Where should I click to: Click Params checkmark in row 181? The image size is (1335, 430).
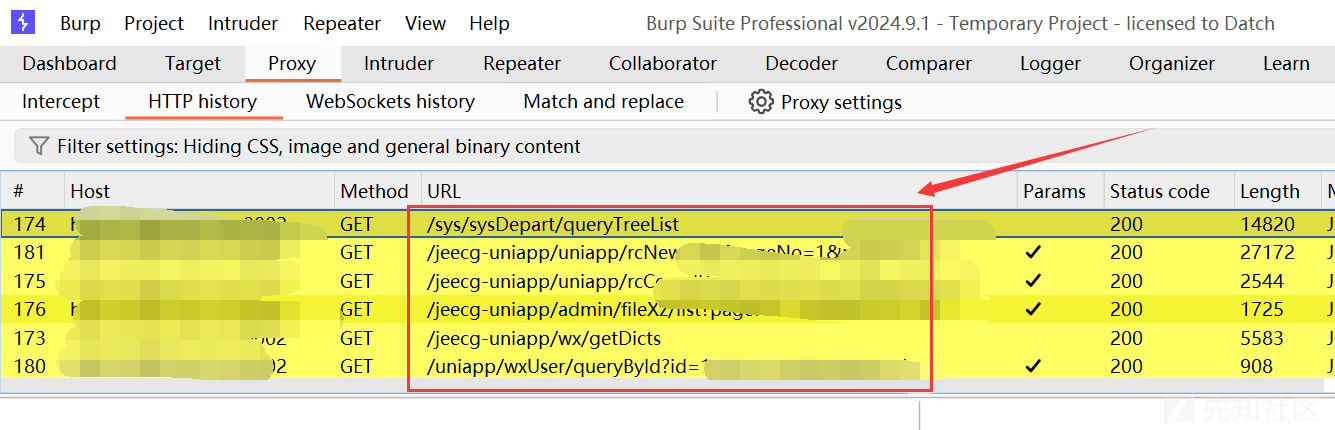pos(1033,253)
